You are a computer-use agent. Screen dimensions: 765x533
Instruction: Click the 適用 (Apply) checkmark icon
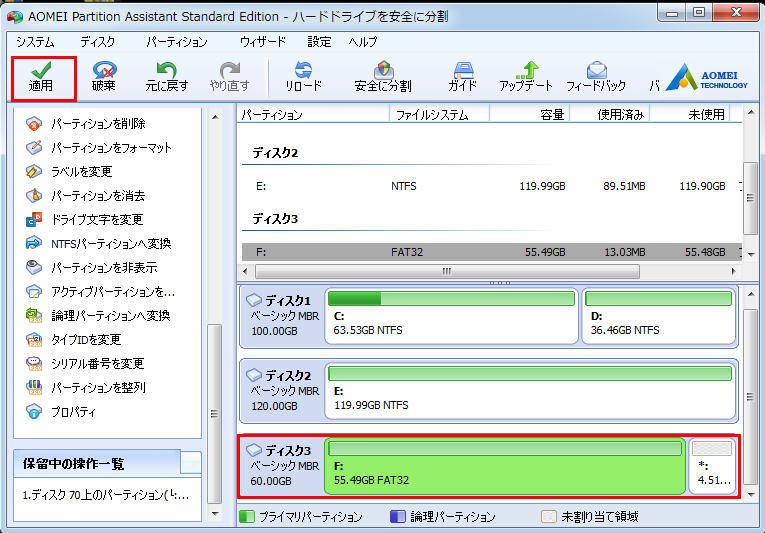click(41, 70)
